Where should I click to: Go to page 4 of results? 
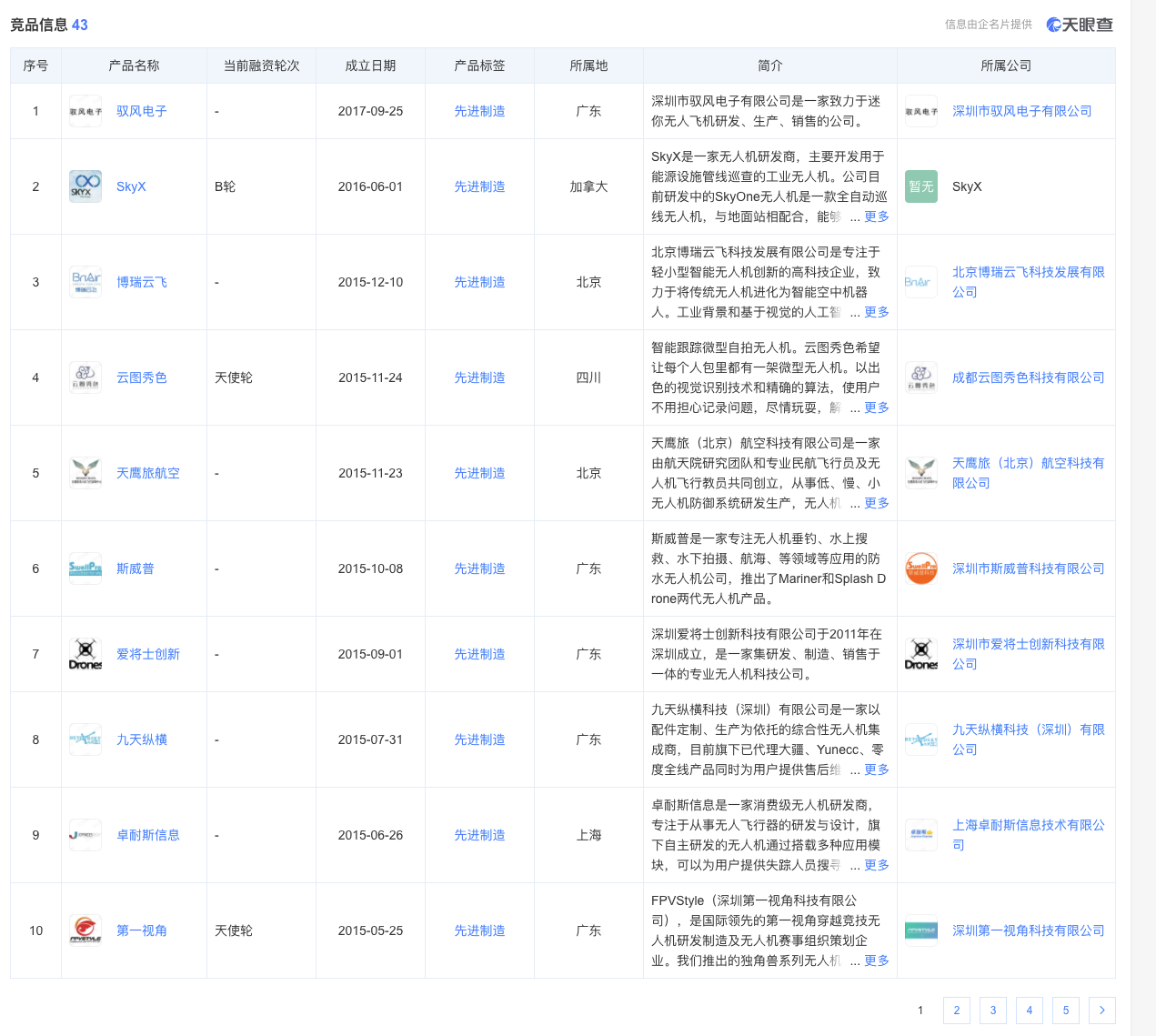click(1030, 1011)
